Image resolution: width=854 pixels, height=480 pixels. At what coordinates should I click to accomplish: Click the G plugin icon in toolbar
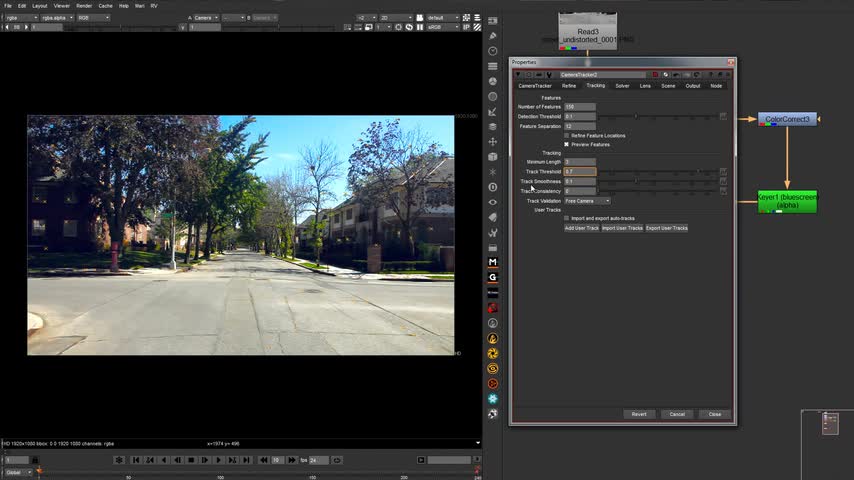pos(493,277)
